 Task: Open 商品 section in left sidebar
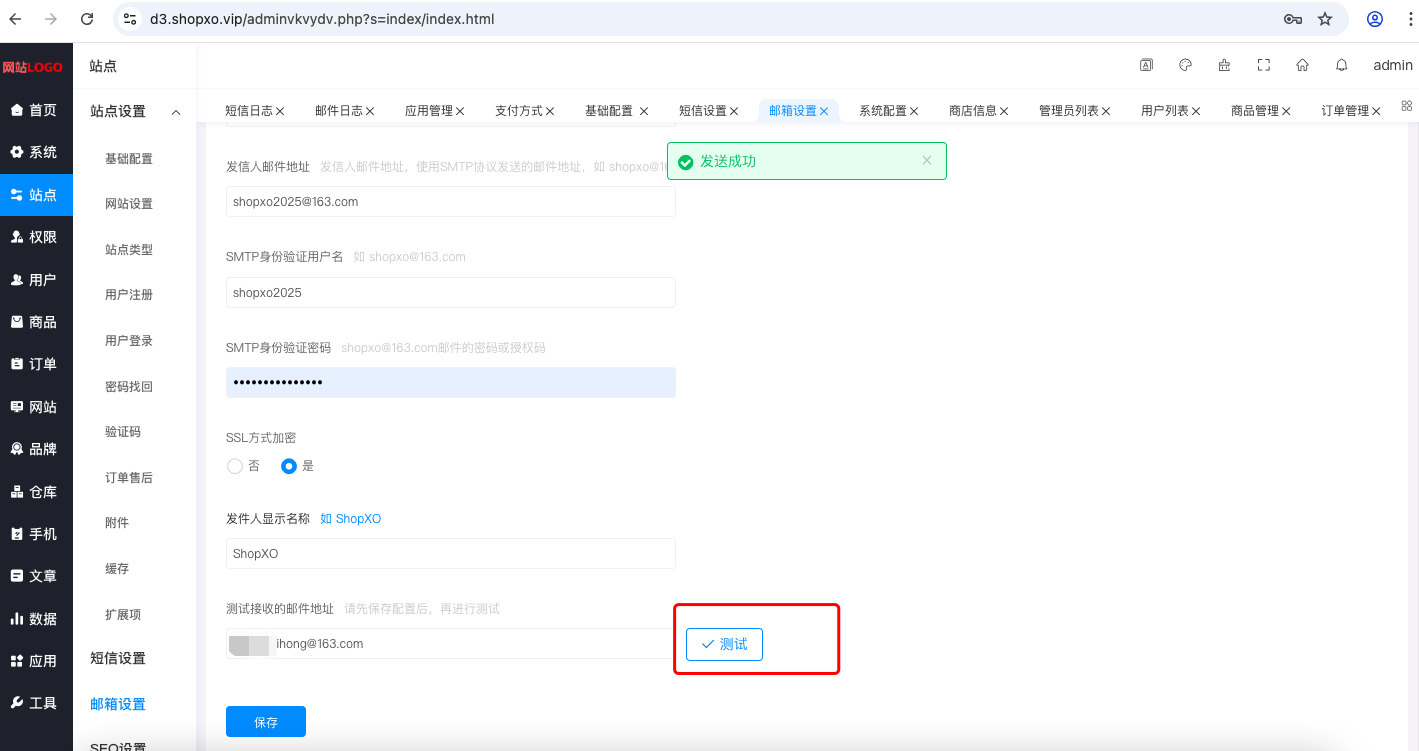pyautogui.click(x=36, y=322)
